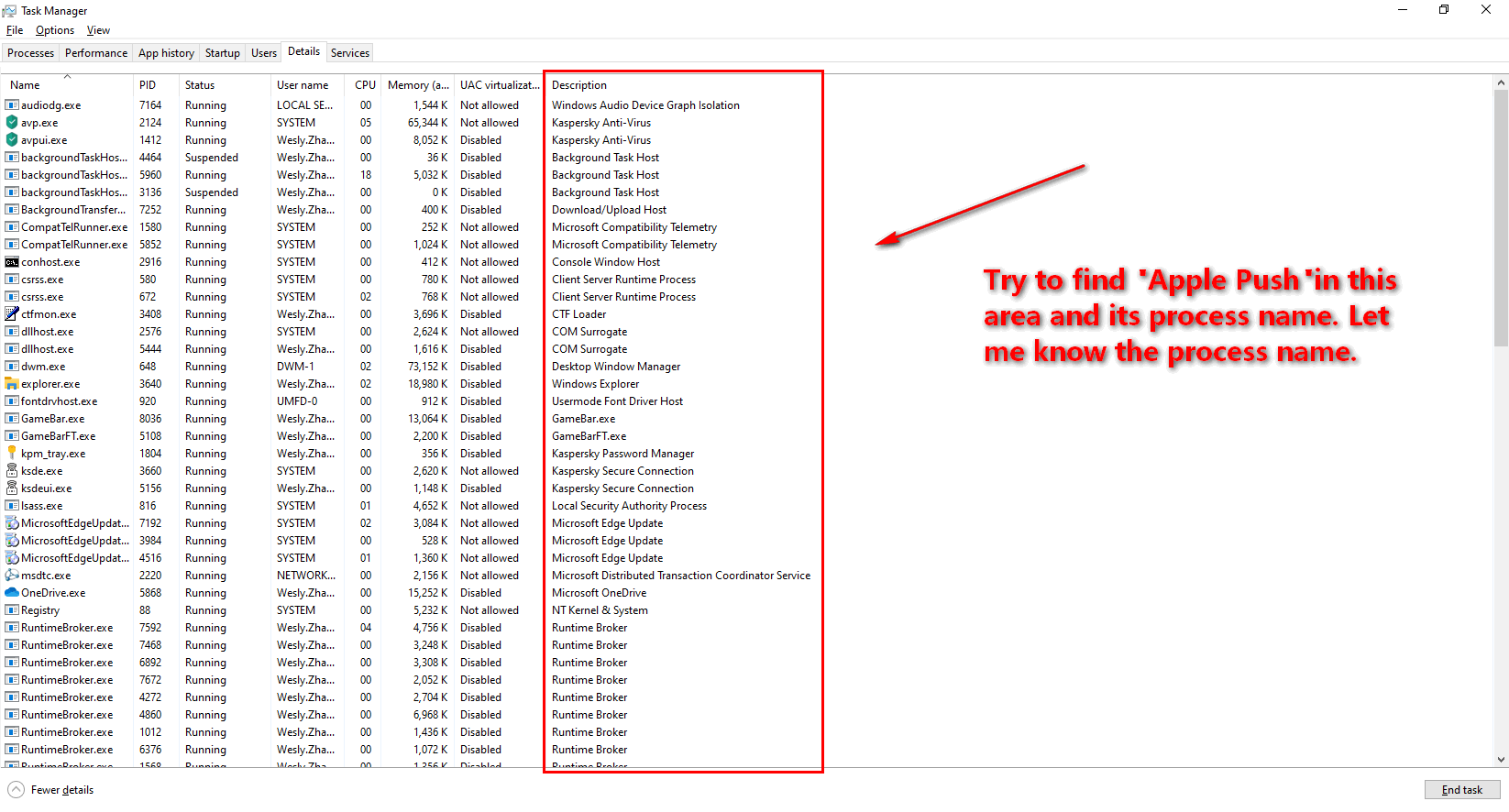Image resolution: width=1509 pixels, height=812 pixels.
Task: Click the End task button
Action: 1462,790
